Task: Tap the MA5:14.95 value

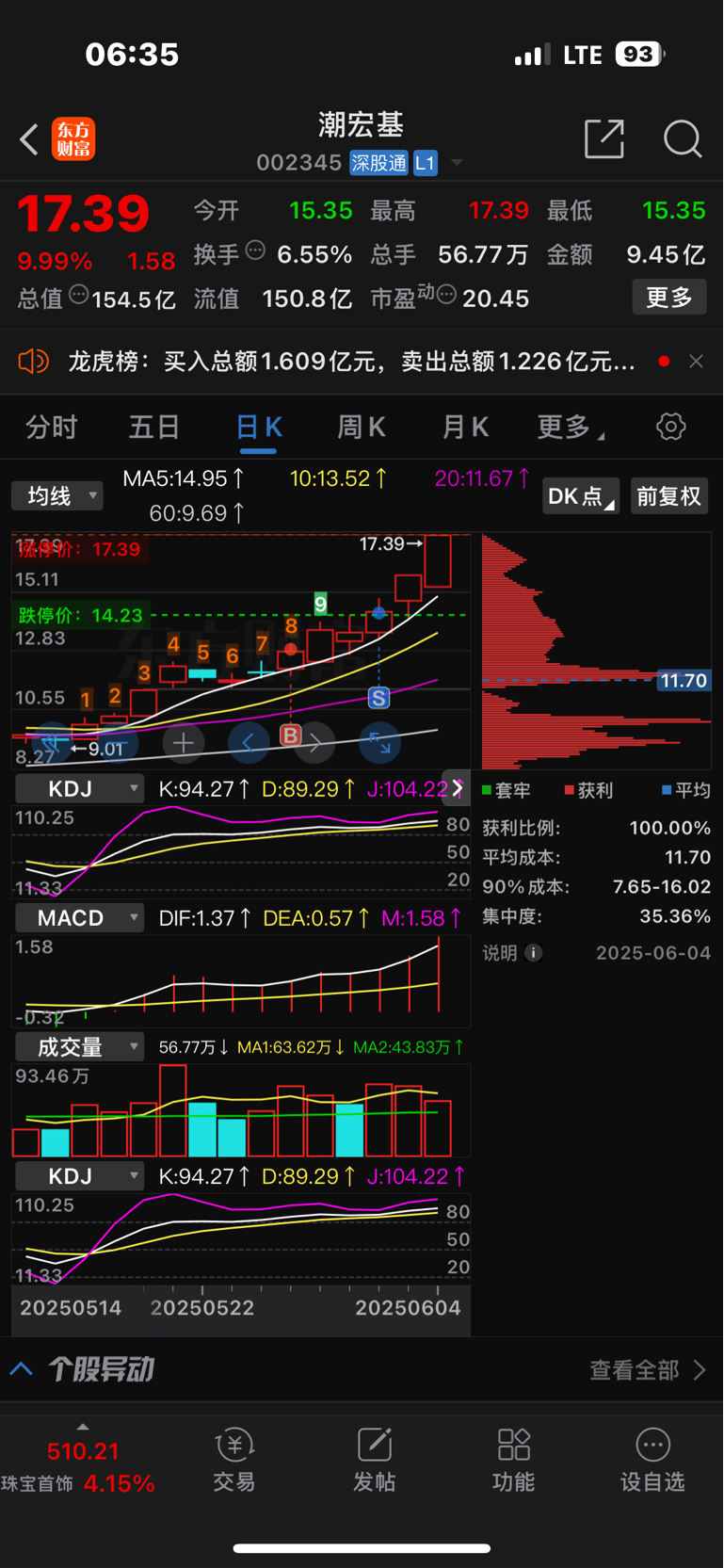Action: [184, 478]
